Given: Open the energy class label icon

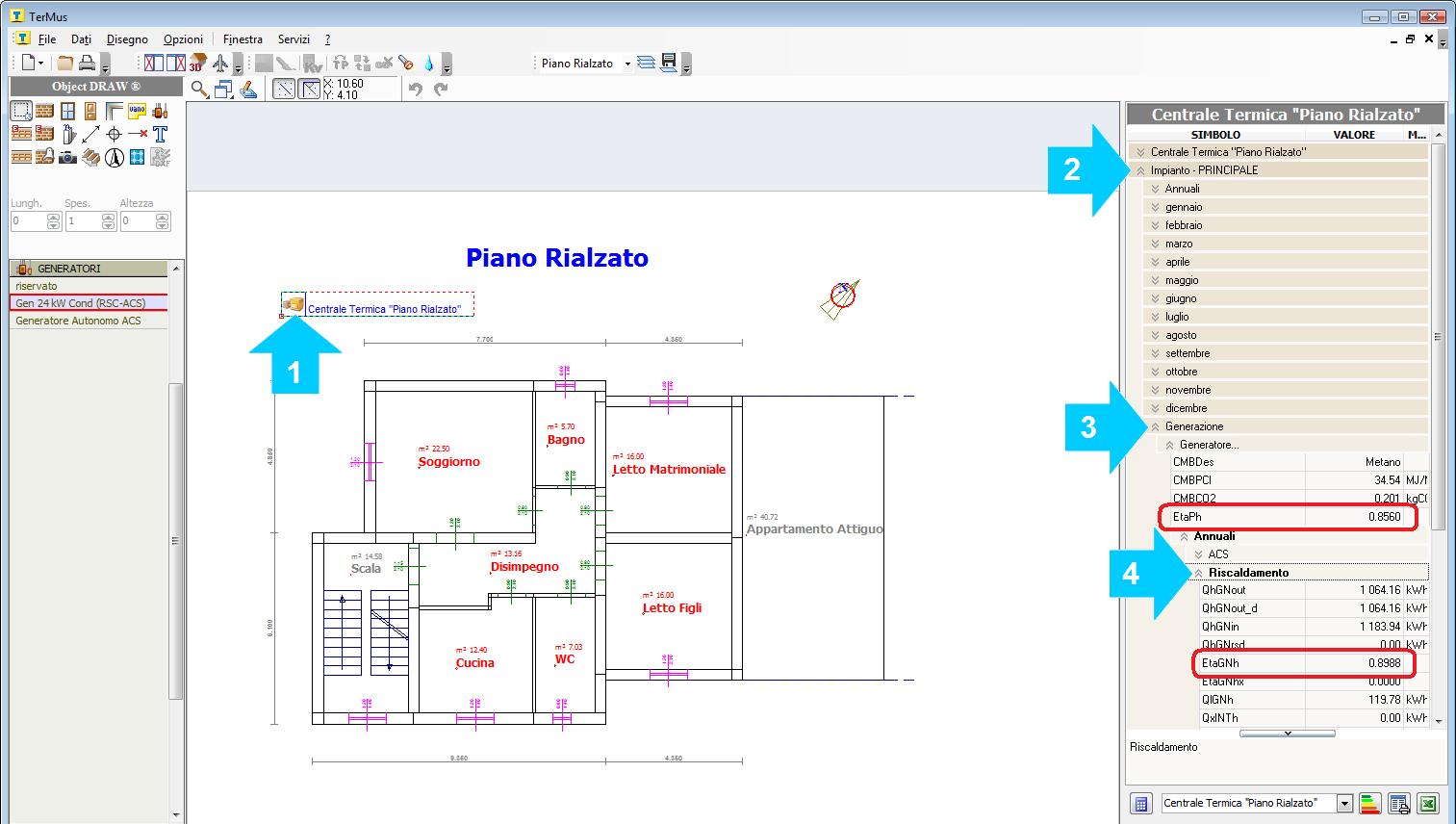Looking at the screenshot, I should [1370, 804].
